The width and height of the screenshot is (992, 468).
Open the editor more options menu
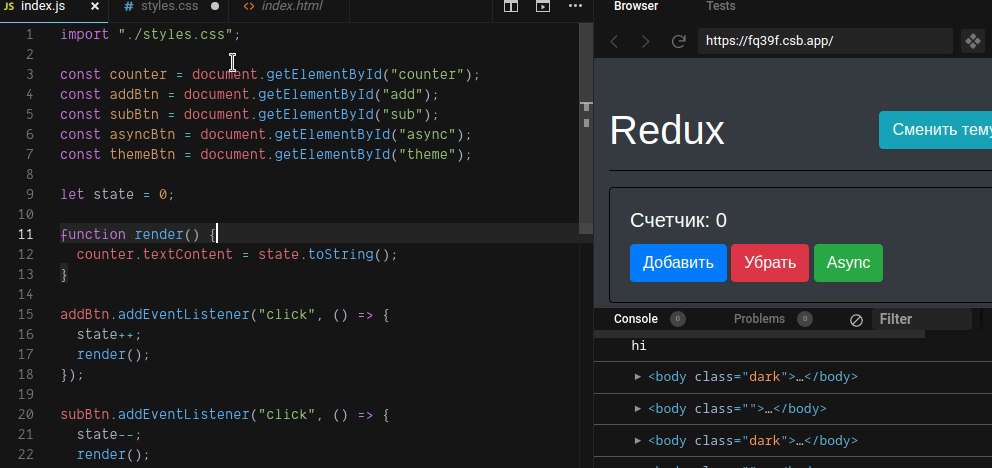[x=575, y=6]
